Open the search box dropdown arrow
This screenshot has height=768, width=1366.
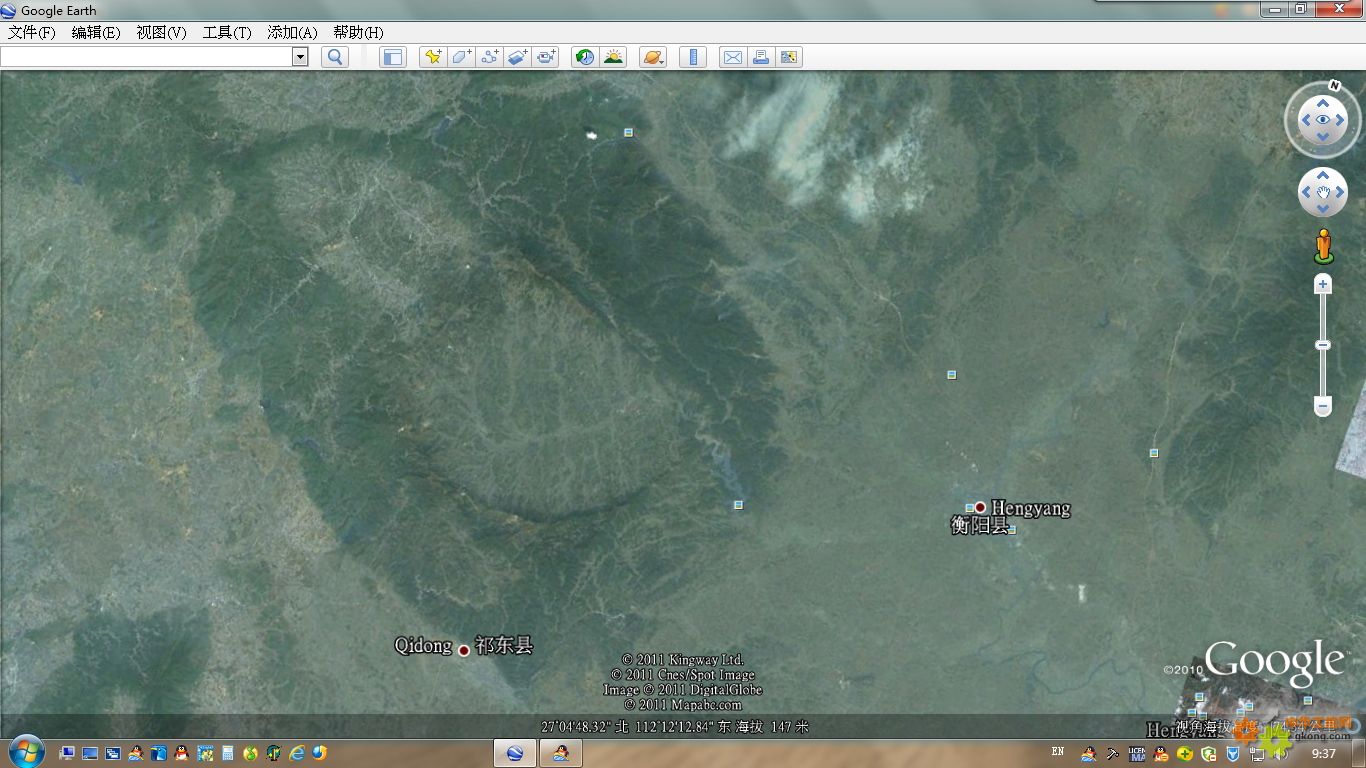click(x=300, y=57)
